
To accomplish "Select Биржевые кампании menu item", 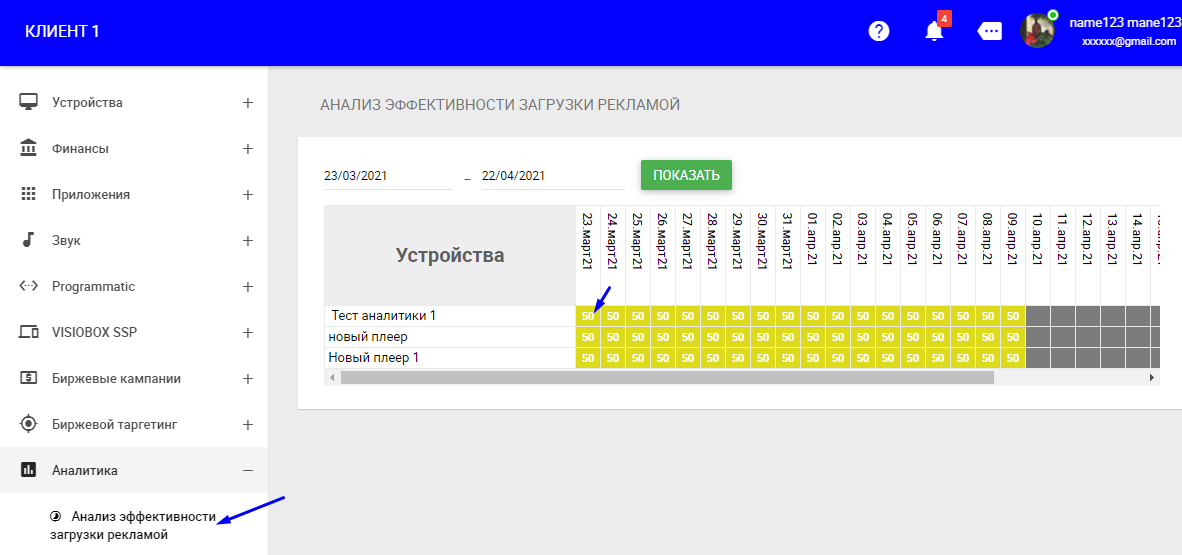I will [x=116, y=378].
